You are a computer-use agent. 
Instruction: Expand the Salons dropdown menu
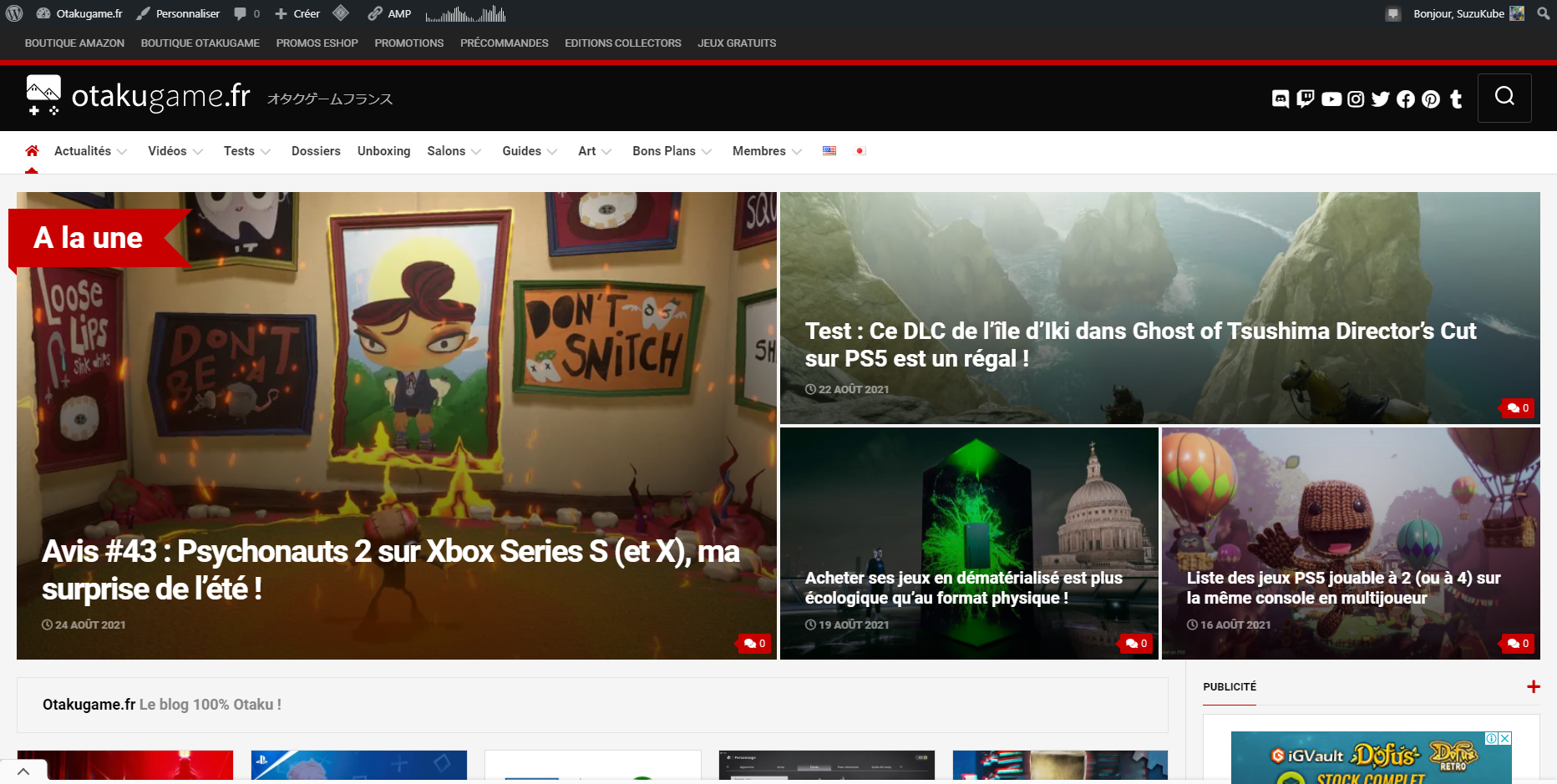coord(454,151)
